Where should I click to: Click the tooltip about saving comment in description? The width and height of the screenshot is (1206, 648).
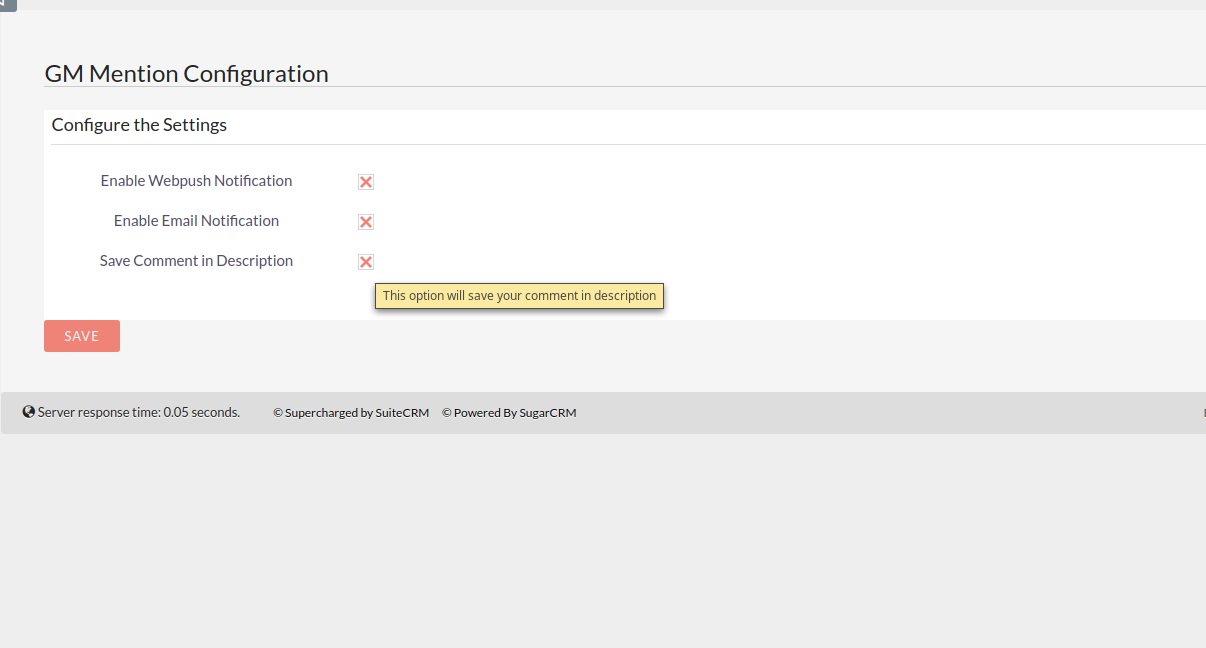pos(520,296)
